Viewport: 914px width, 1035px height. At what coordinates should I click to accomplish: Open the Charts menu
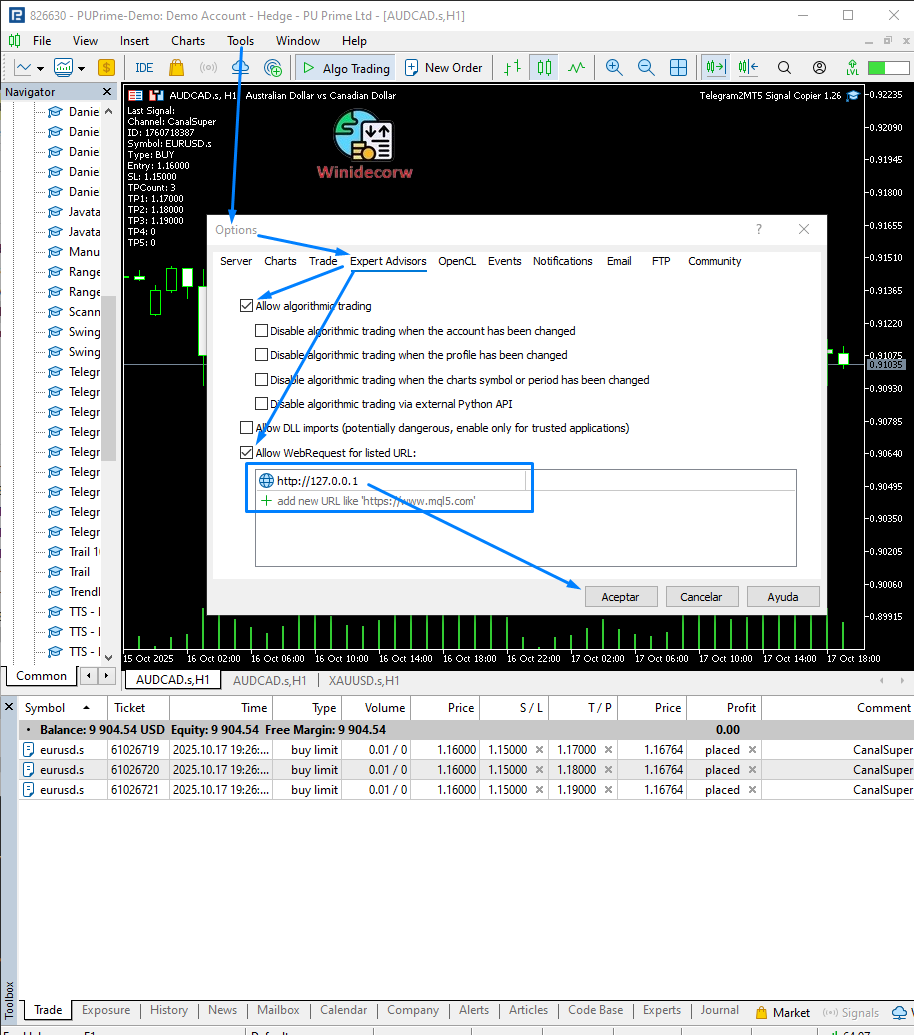point(187,41)
